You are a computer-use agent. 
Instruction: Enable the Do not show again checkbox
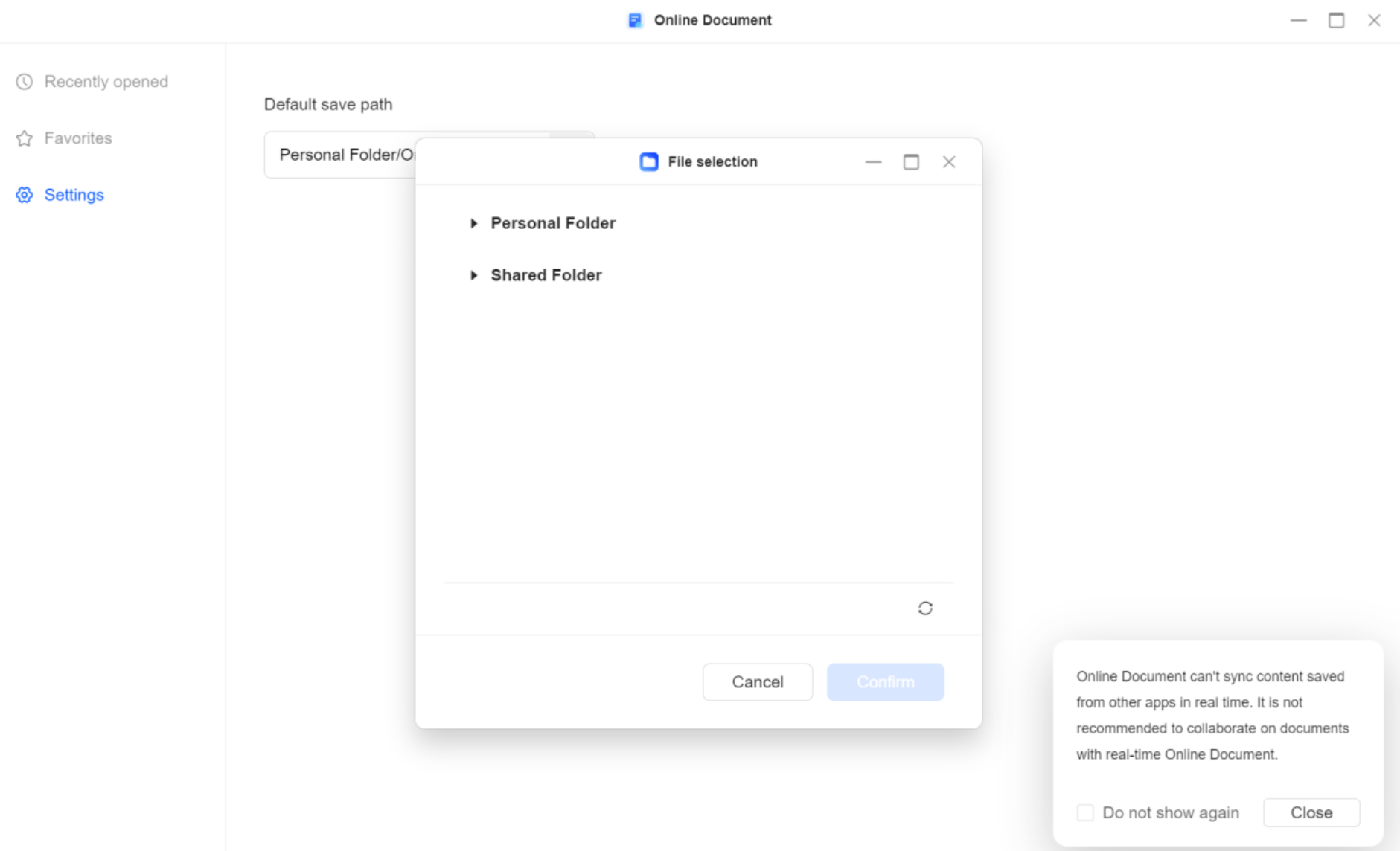pyautogui.click(x=1085, y=812)
